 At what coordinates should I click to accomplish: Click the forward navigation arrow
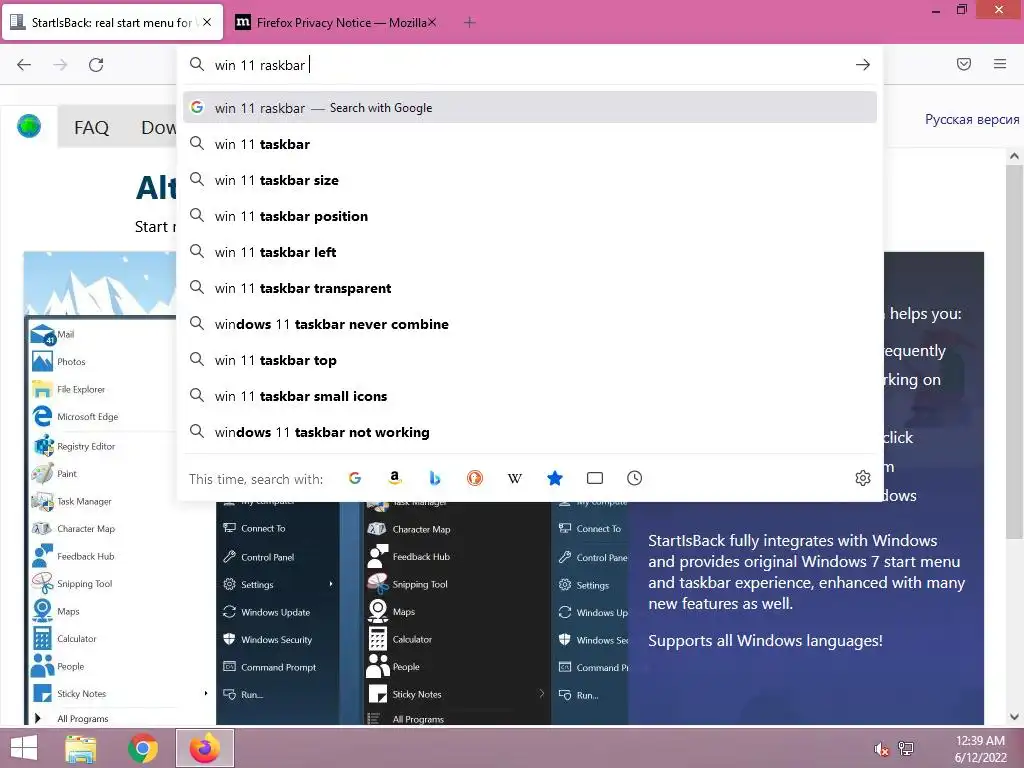(60, 65)
